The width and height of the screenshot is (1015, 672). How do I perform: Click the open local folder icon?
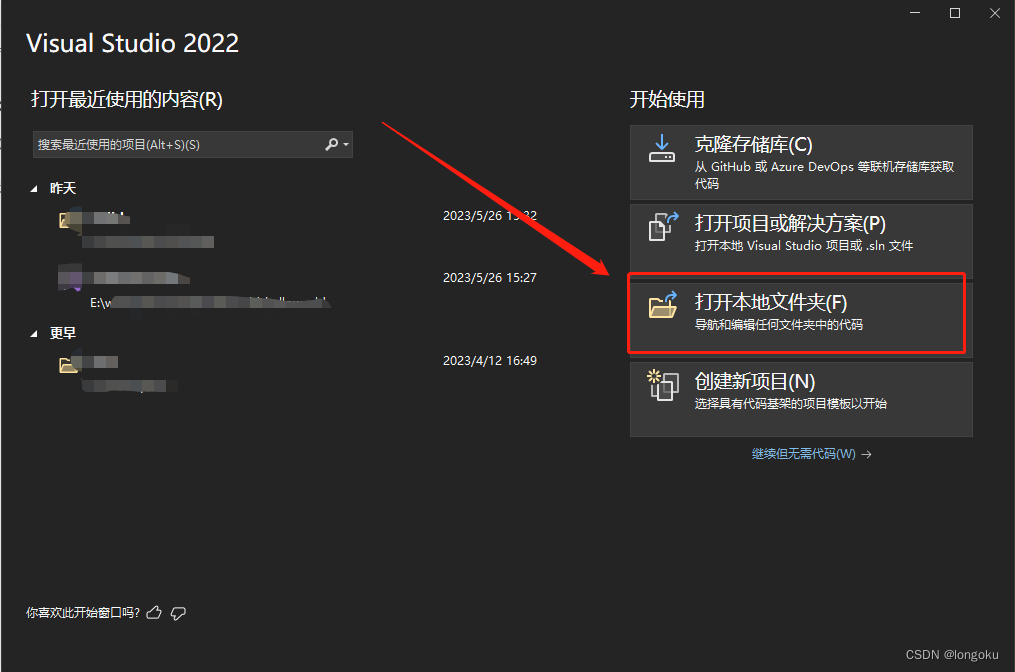663,305
